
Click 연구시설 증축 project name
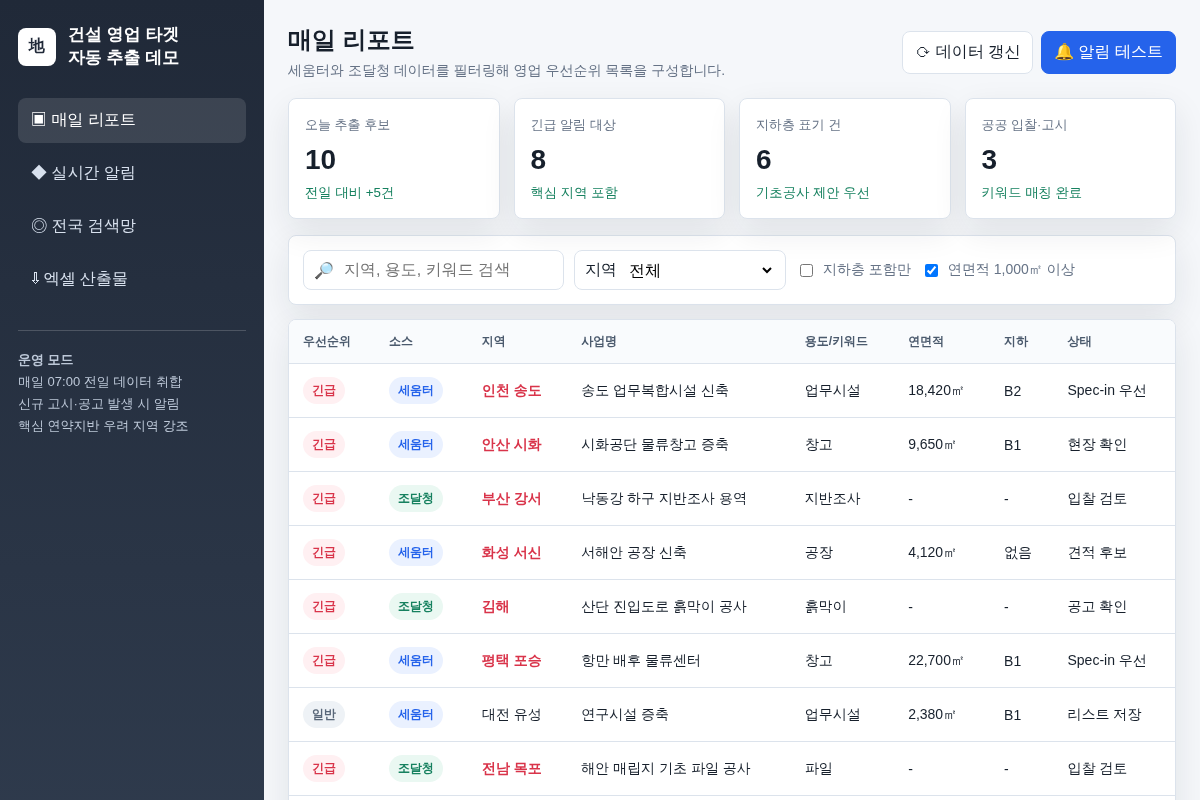coord(625,714)
